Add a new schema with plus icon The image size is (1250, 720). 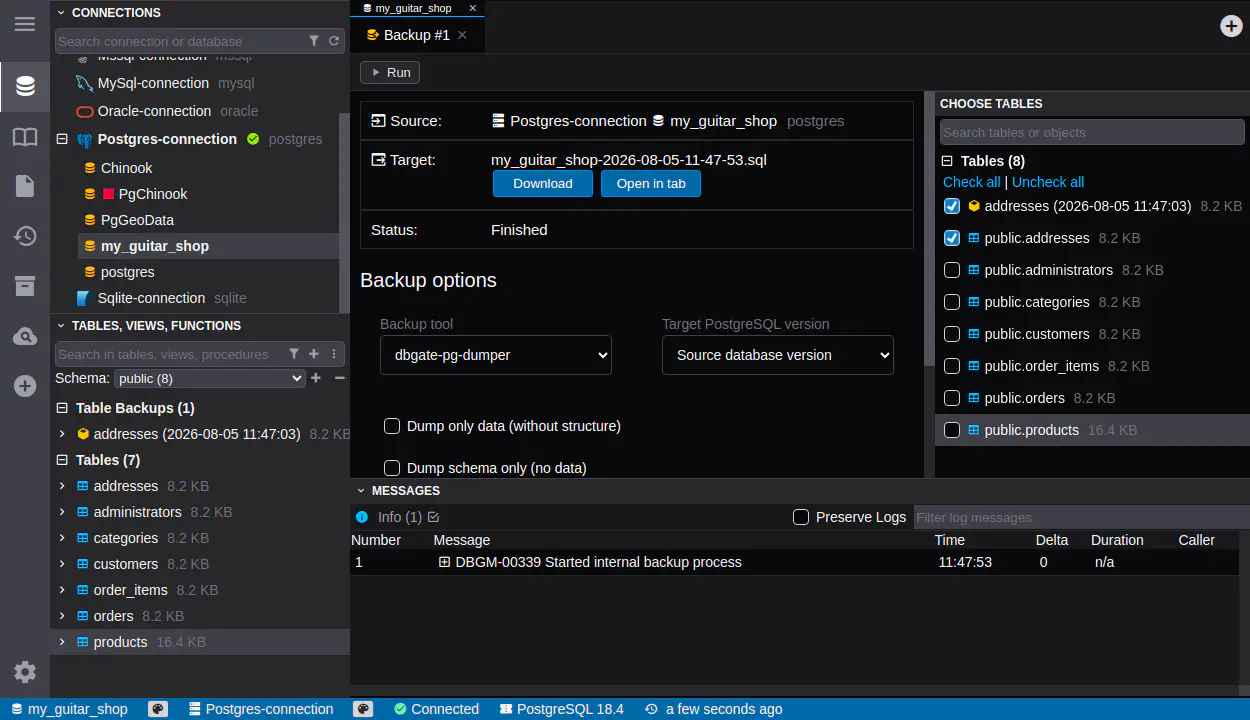tap(316, 378)
